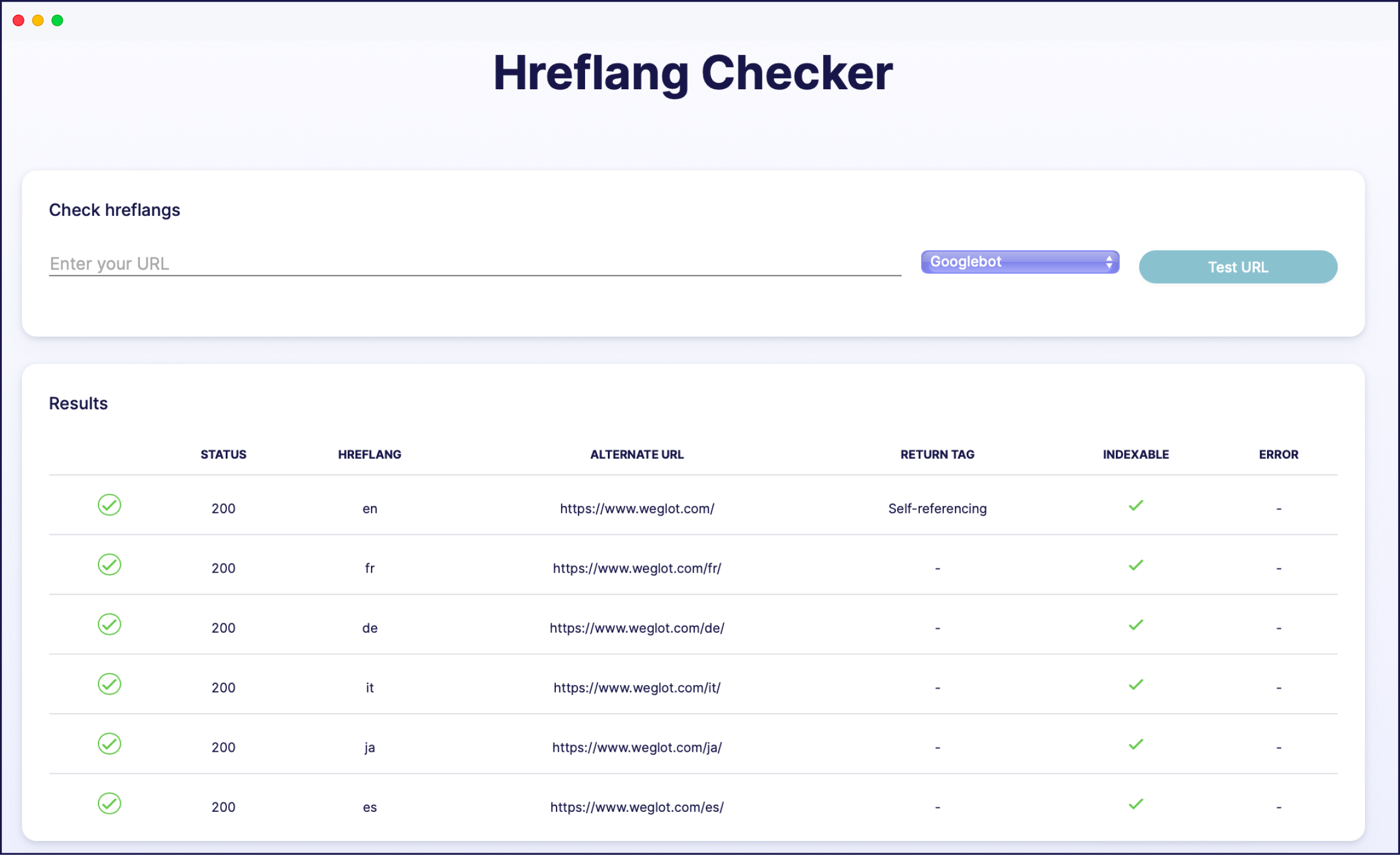Click the Indexable checkmark for the de row
Viewport: 1400px width, 855px height.
[1135, 624]
